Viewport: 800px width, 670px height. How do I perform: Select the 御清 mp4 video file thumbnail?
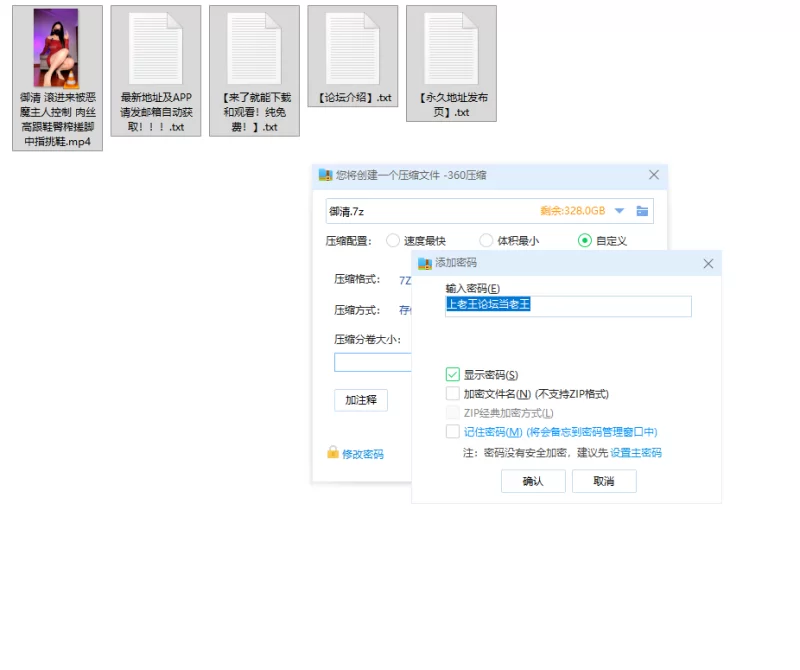click(x=56, y=47)
